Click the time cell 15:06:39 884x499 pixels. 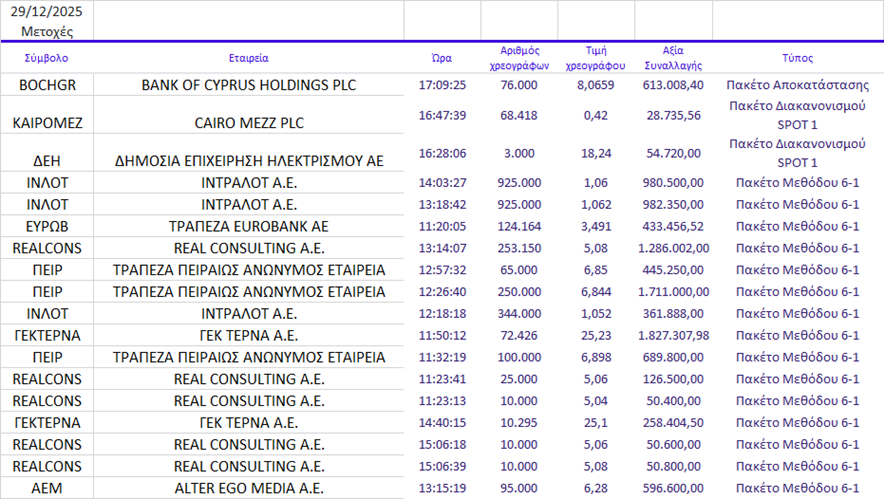pos(442,466)
